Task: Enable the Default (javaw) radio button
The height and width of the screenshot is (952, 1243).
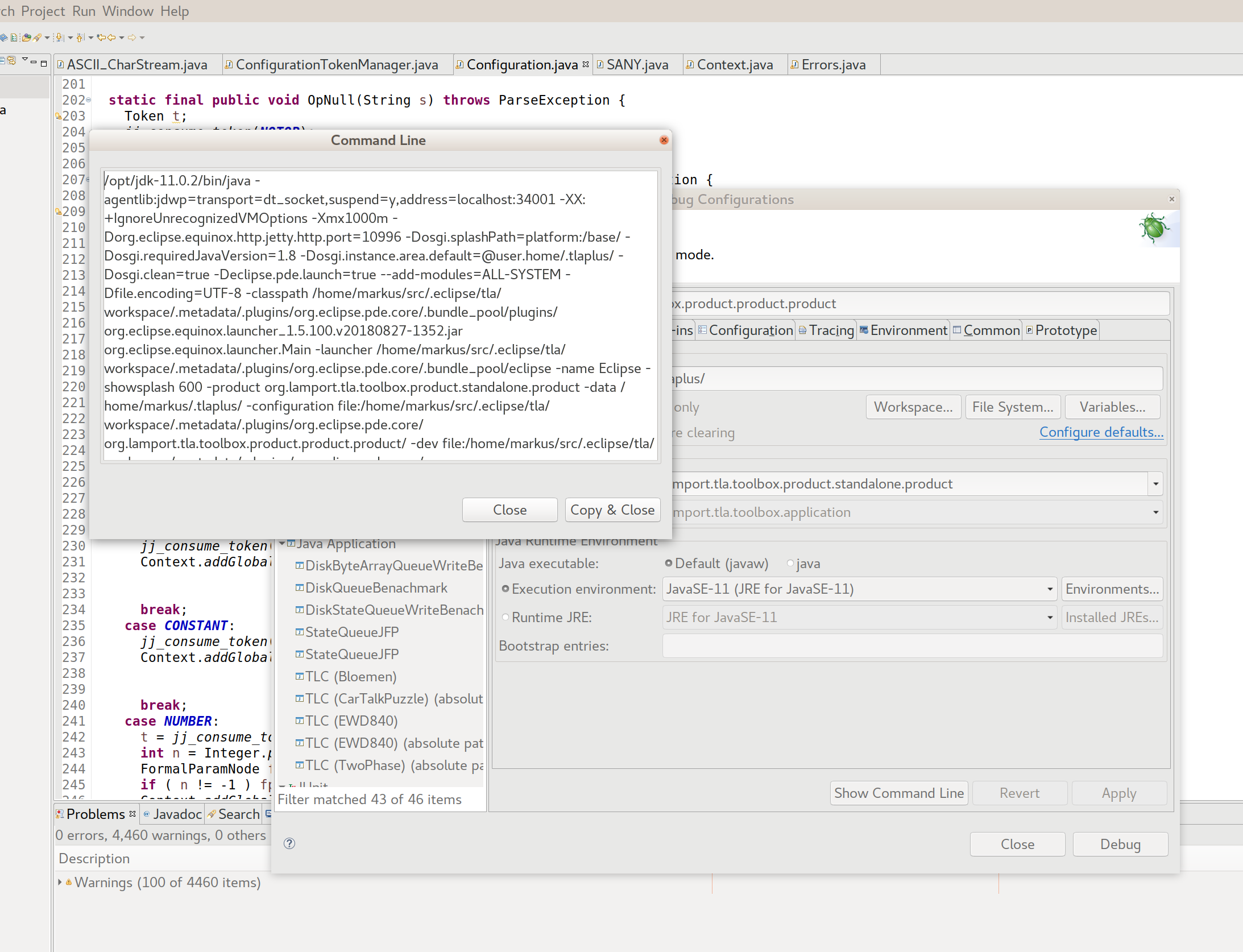Action: click(x=669, y=564)
